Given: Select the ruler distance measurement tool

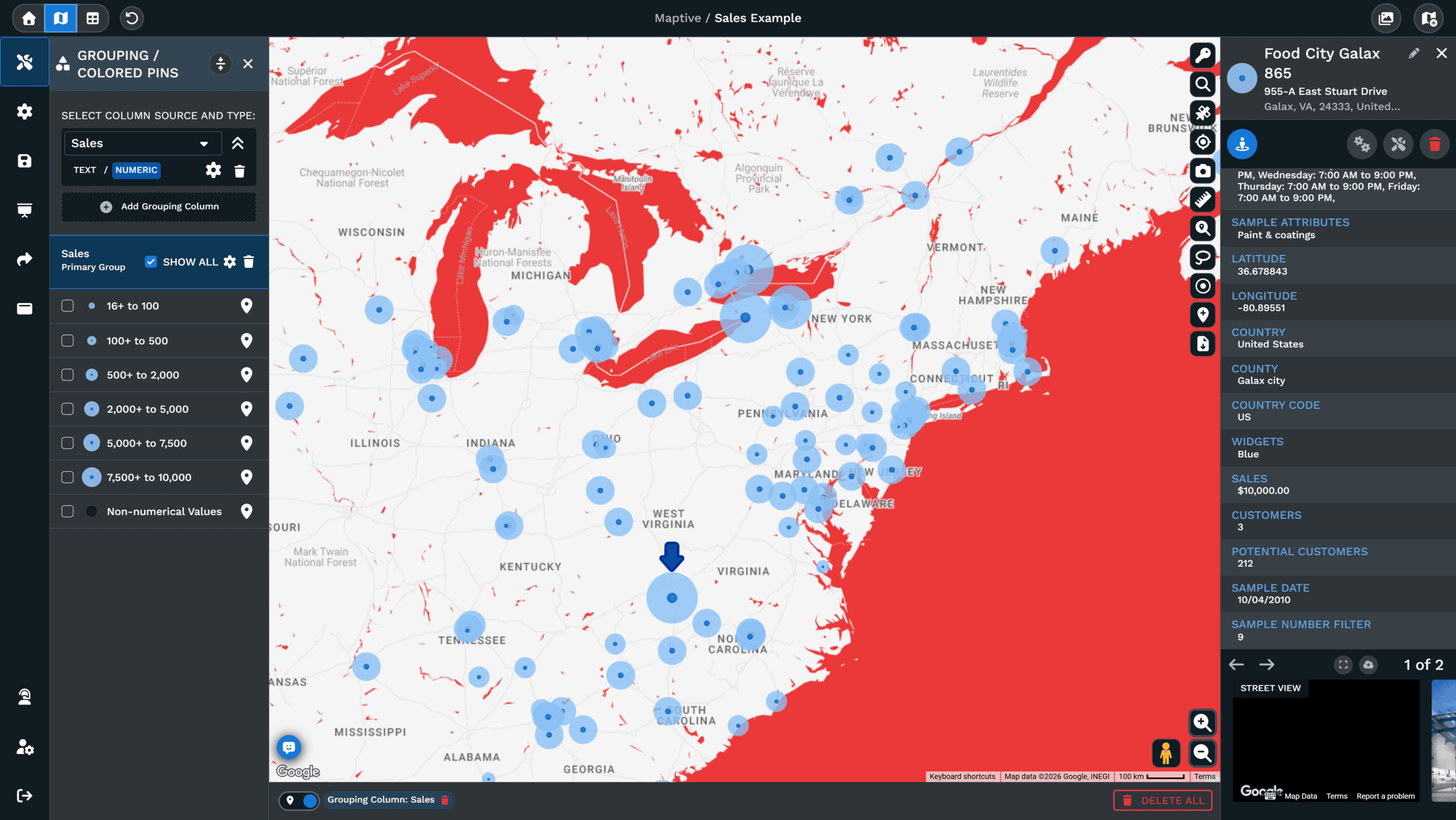Looking at the screenshot, I should (1202, 200).
